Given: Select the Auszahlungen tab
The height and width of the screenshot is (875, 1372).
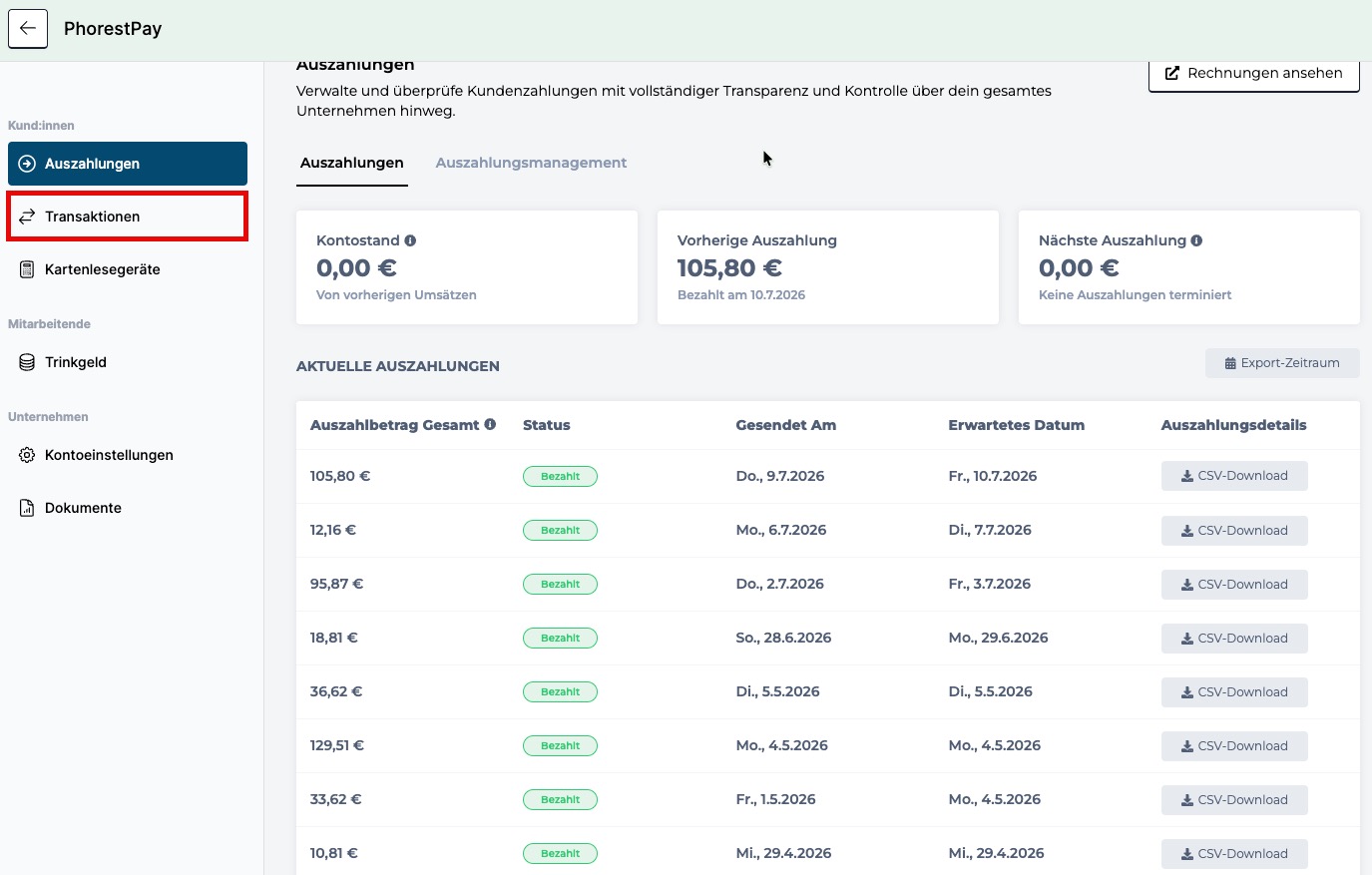Looking at the screenshot, I should point(352,163).
